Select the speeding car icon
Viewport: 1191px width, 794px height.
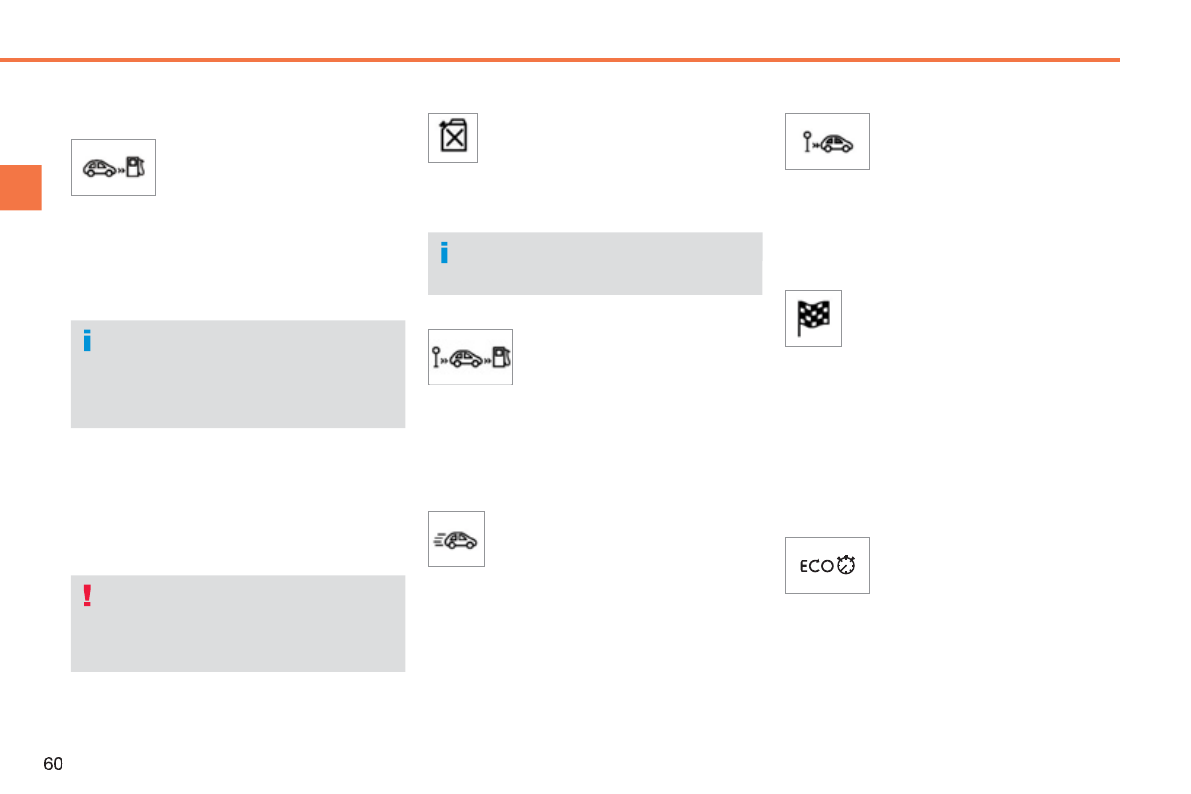coord(456,539)
